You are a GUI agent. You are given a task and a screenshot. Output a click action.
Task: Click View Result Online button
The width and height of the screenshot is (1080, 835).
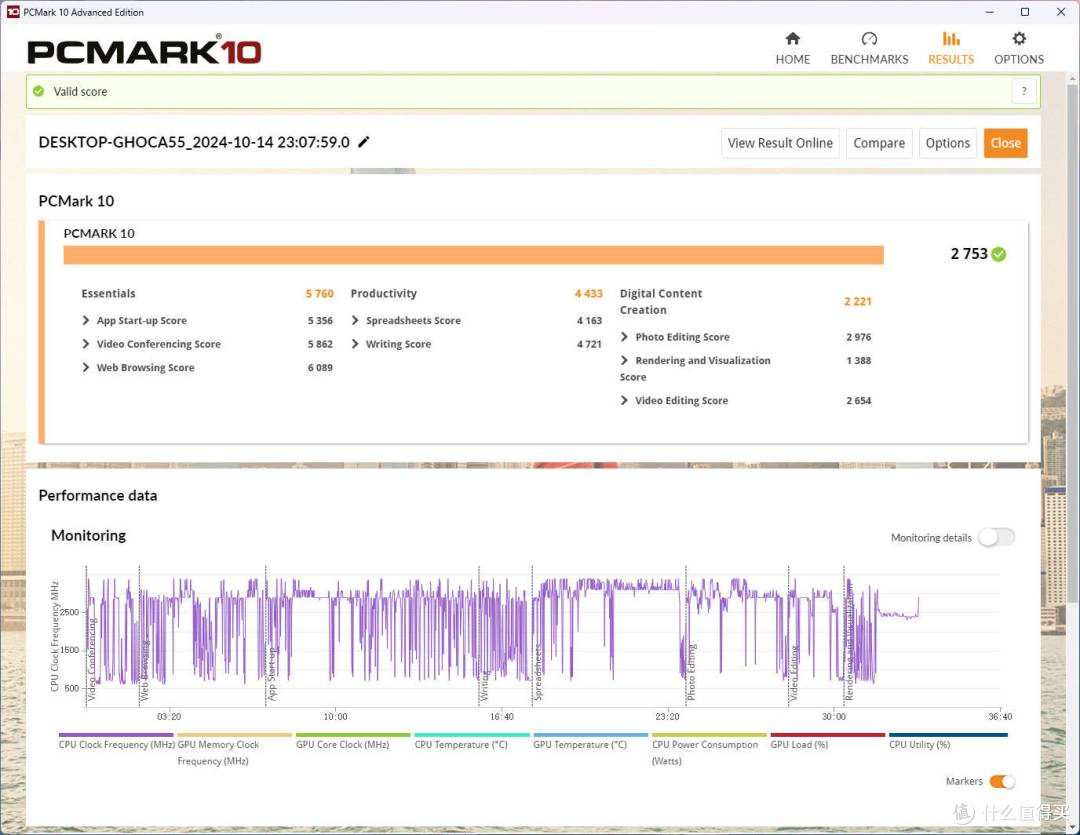(x=780, y=143)
